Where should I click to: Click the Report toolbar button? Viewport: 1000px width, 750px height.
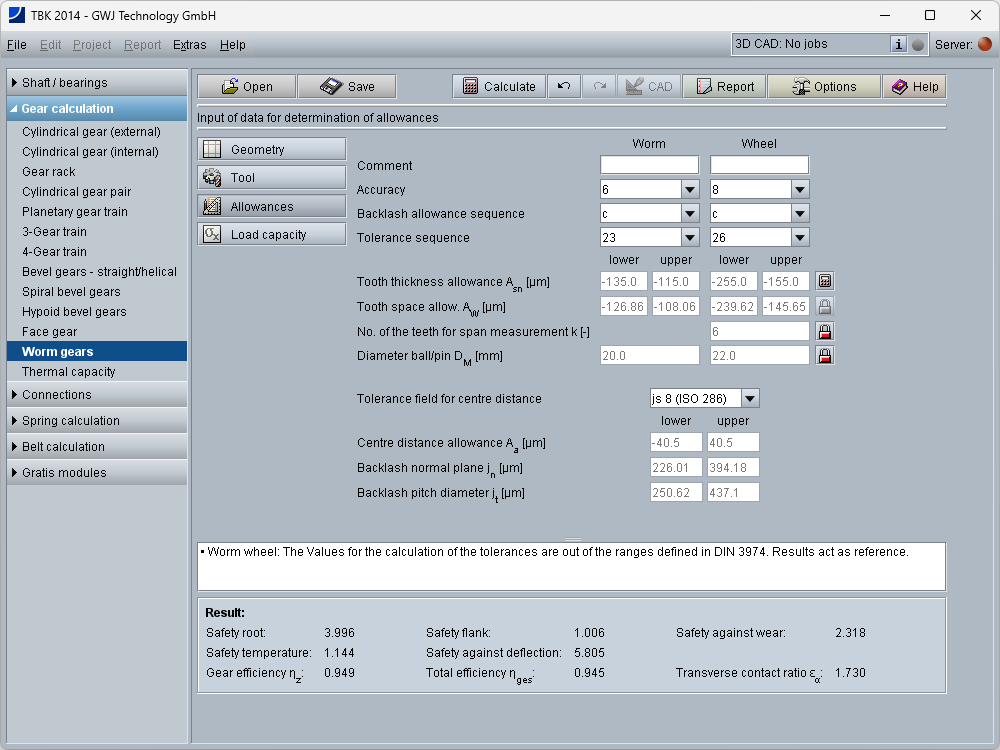pos(724,87)
